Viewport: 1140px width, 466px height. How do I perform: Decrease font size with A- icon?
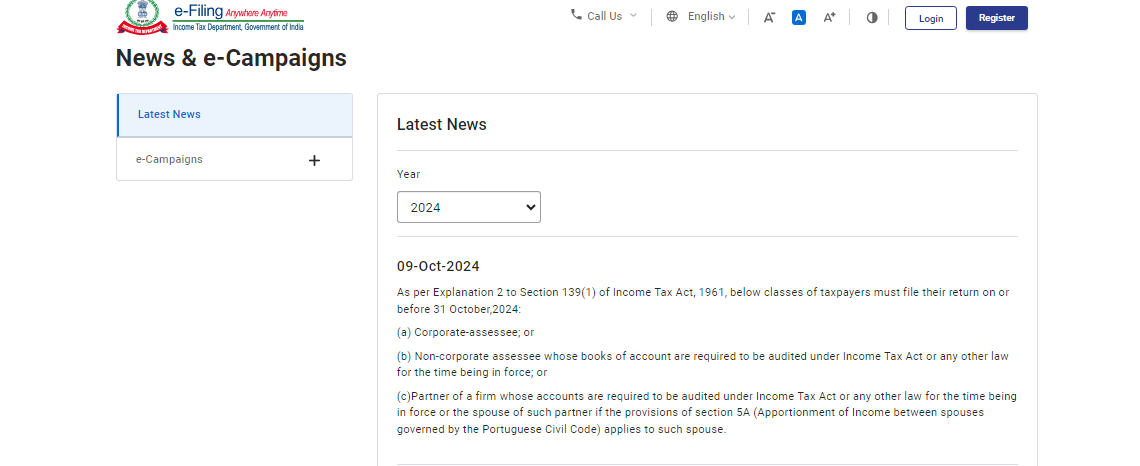pos(769,17)
